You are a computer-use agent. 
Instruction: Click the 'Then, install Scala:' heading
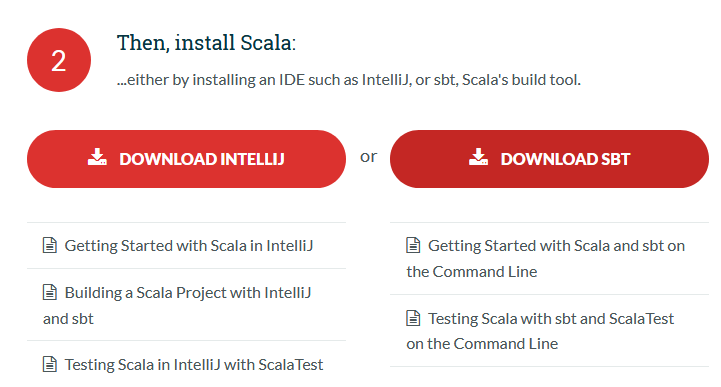[x=206, y=43]
